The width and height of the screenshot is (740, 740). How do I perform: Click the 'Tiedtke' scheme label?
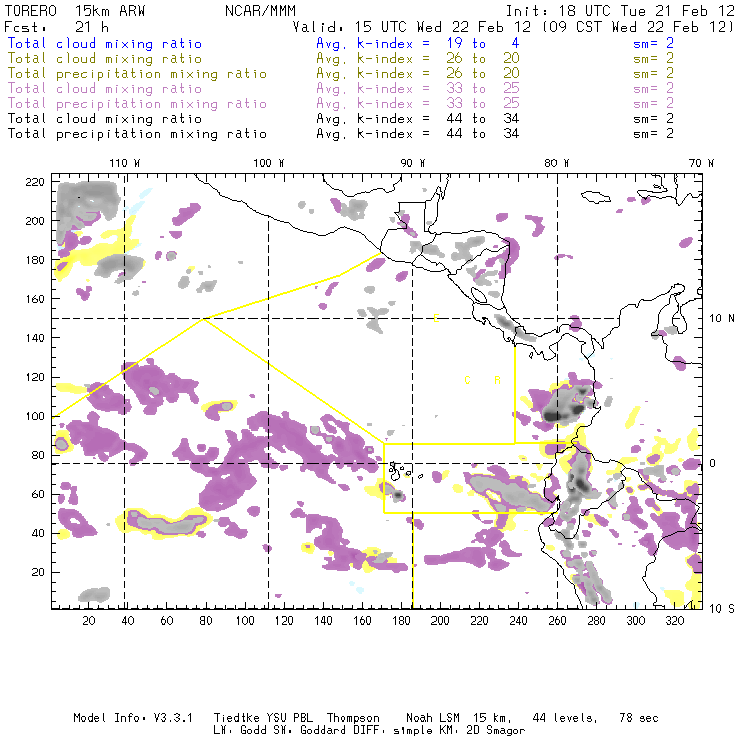pos(236,718)
